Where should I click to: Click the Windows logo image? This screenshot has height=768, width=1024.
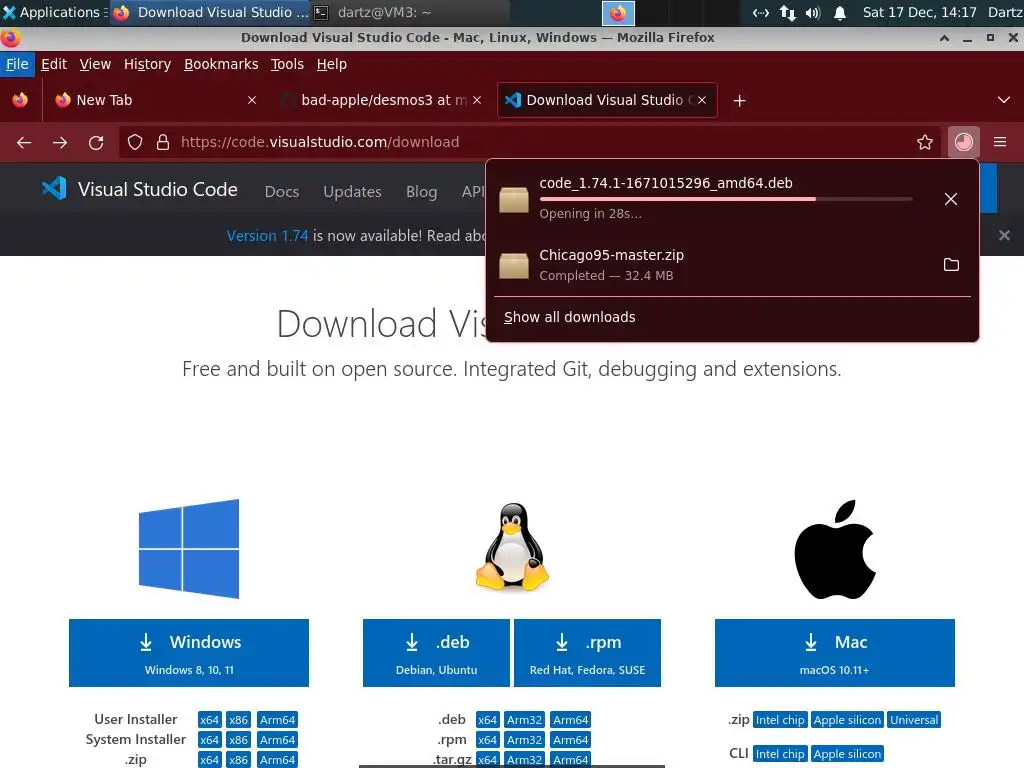[189, 549]
